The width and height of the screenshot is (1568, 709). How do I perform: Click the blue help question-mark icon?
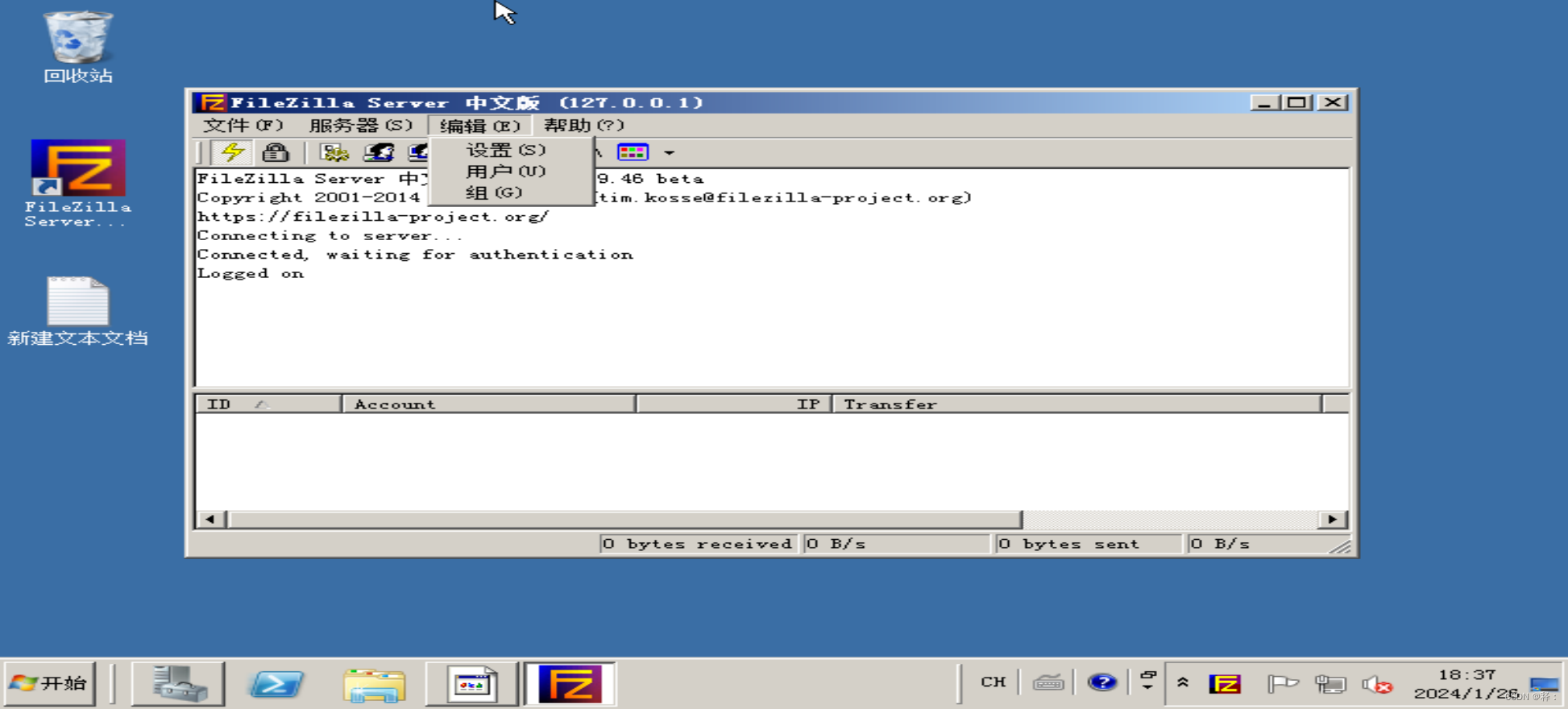pyautogui.click(x=1102, y=682)
